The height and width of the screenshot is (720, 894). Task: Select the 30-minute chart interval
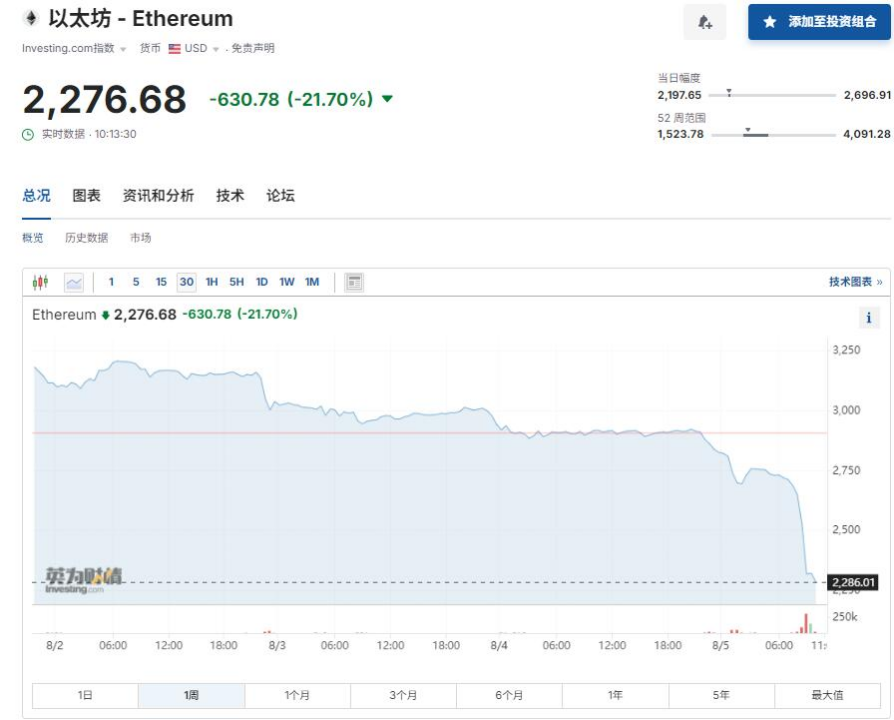pyautogui.click(x=186, y=282)
